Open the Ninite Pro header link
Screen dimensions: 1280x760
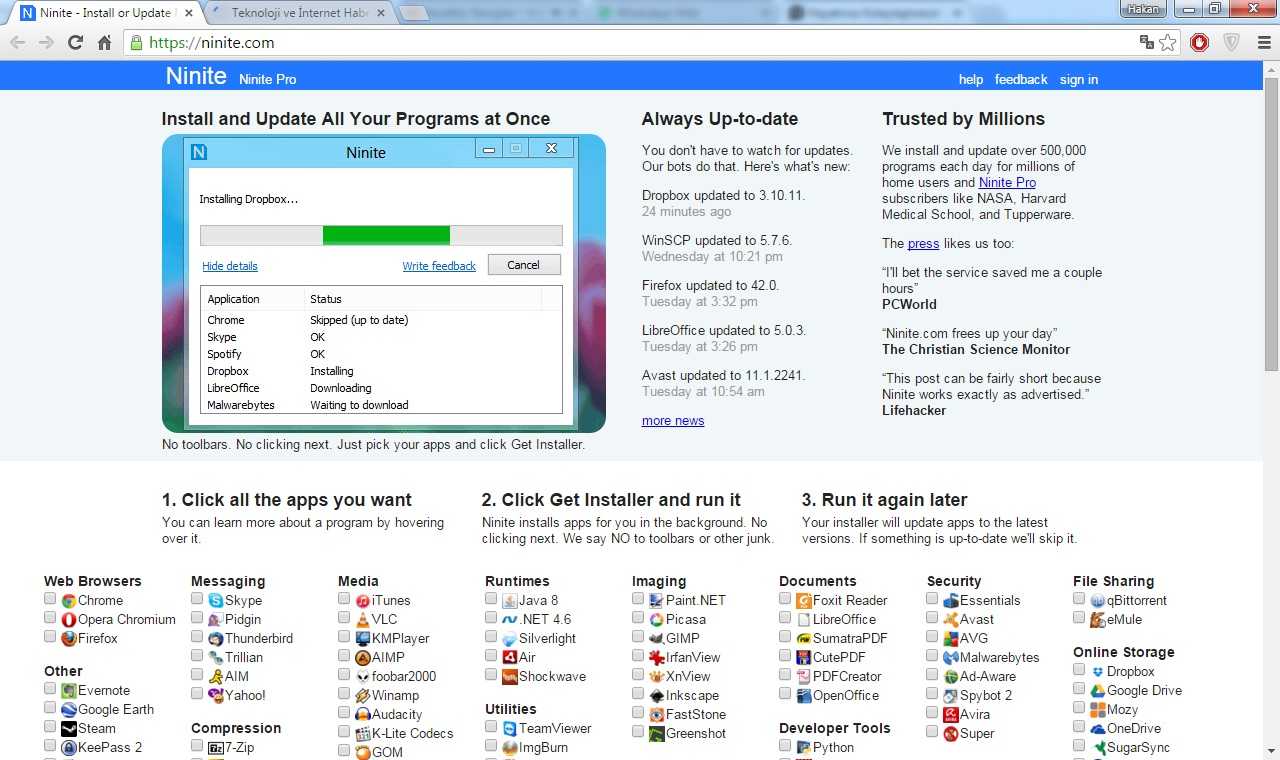(267, 79)
